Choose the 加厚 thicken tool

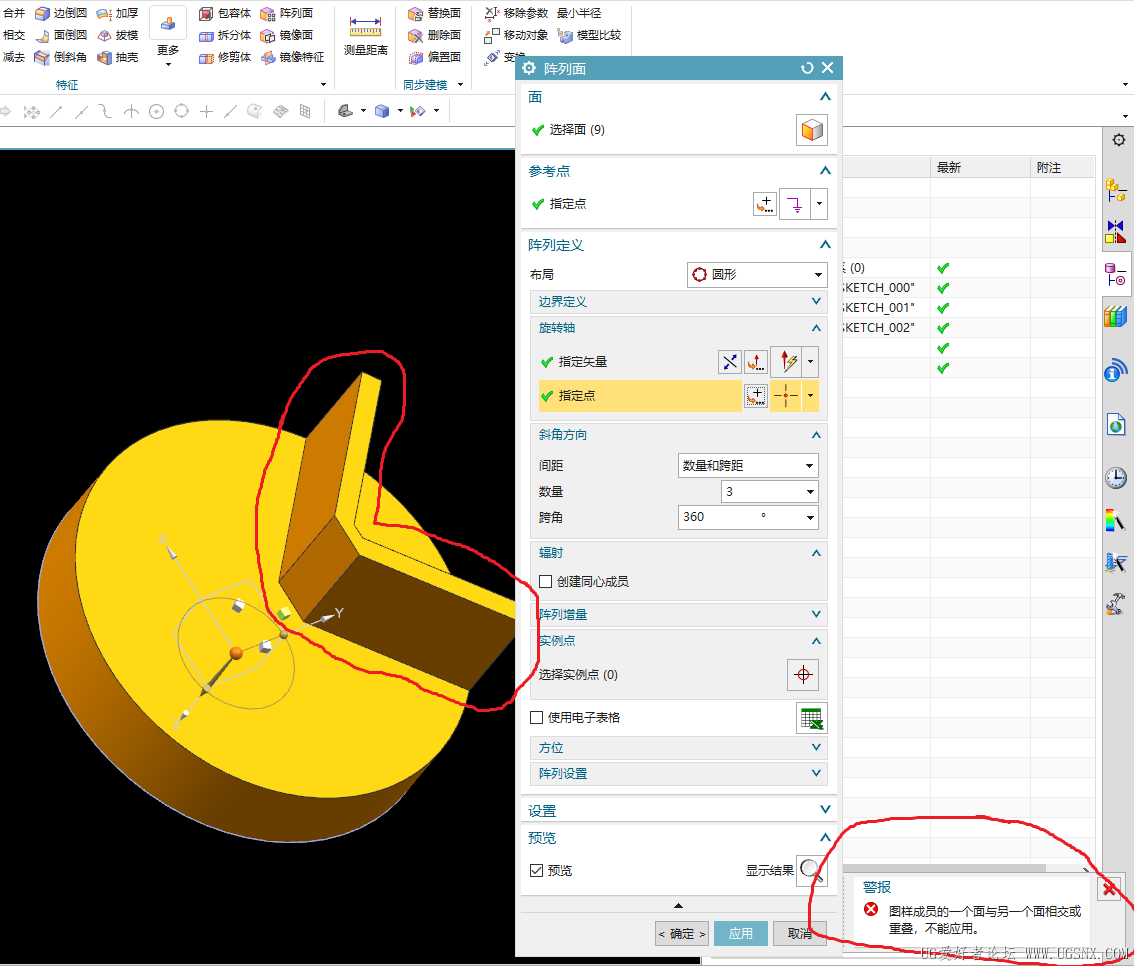tap(117, 13)
